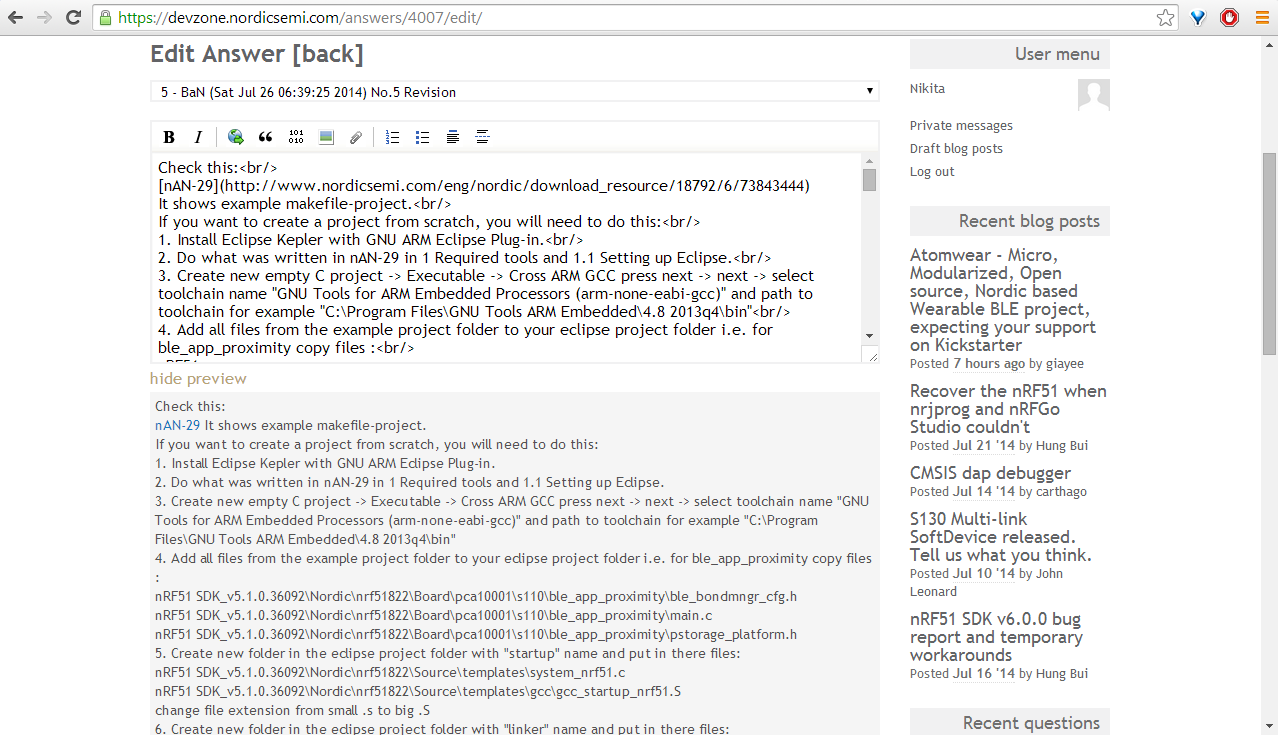The image size is (1280, 735).
Task: Click '7 hours ago' timestamp on Atomwear post
Action: [989, 364]
